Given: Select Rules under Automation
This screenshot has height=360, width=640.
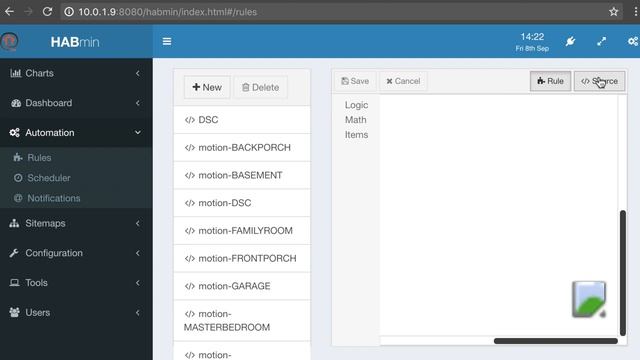Looking at the screenshot, I should (39, 158).
